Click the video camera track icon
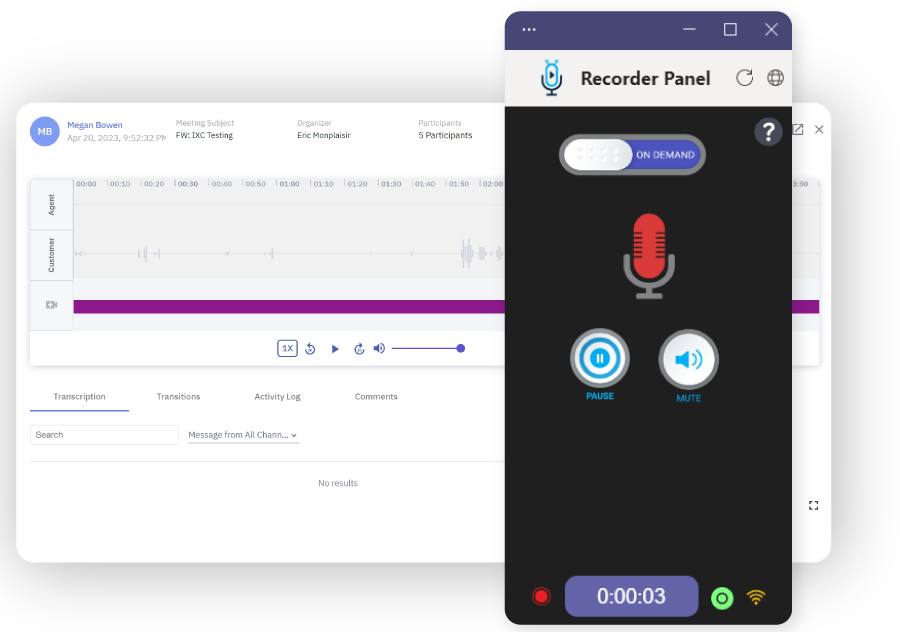This screenshot has height=632, width=900. pyautogui.click(x=52, y=305)
